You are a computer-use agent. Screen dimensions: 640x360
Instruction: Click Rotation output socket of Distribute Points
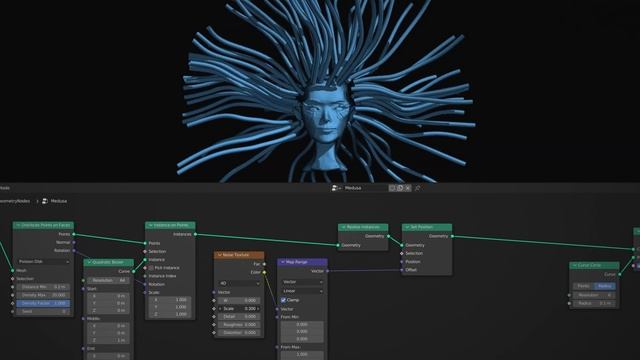[74, 251]
